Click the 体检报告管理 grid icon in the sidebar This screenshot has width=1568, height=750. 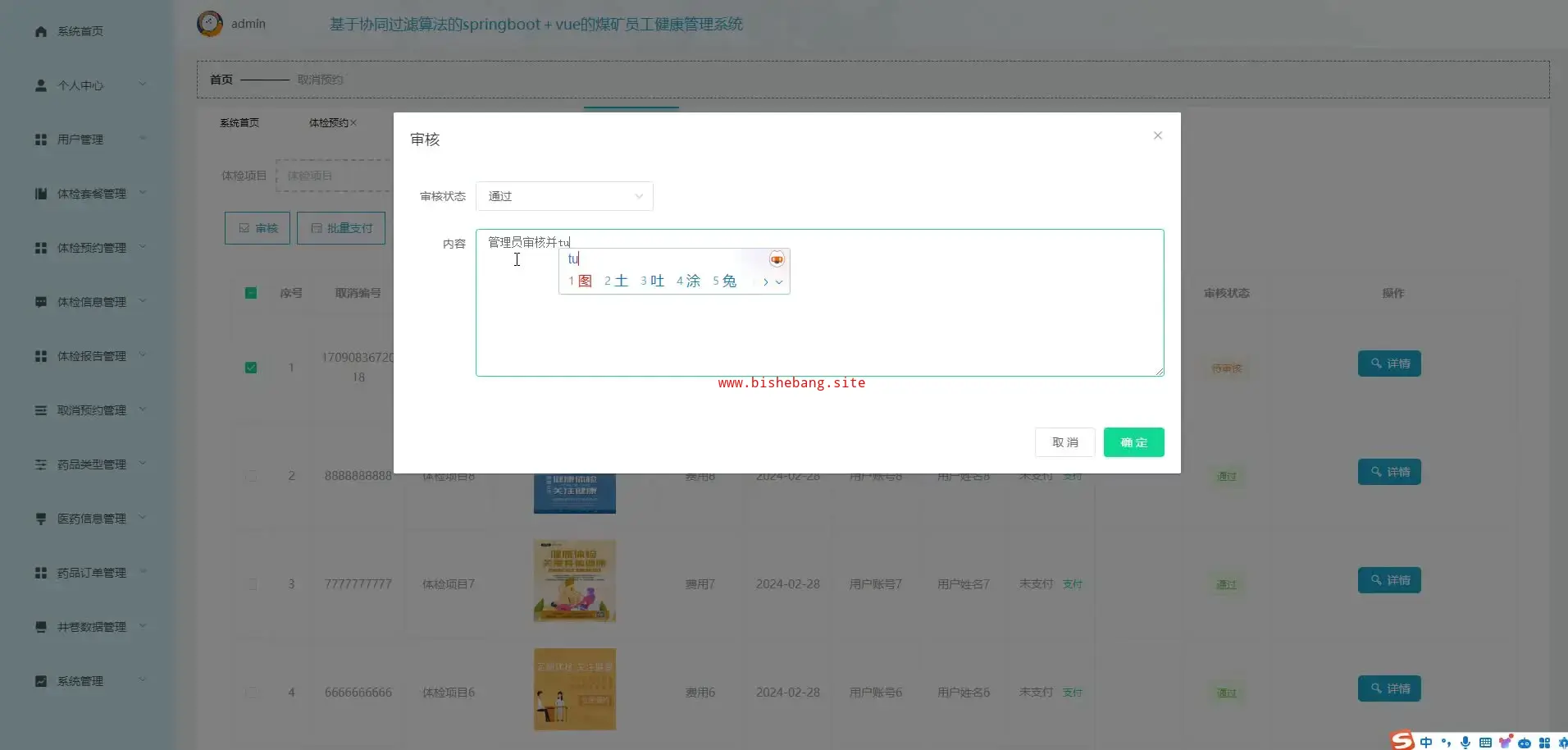point(41,356)
